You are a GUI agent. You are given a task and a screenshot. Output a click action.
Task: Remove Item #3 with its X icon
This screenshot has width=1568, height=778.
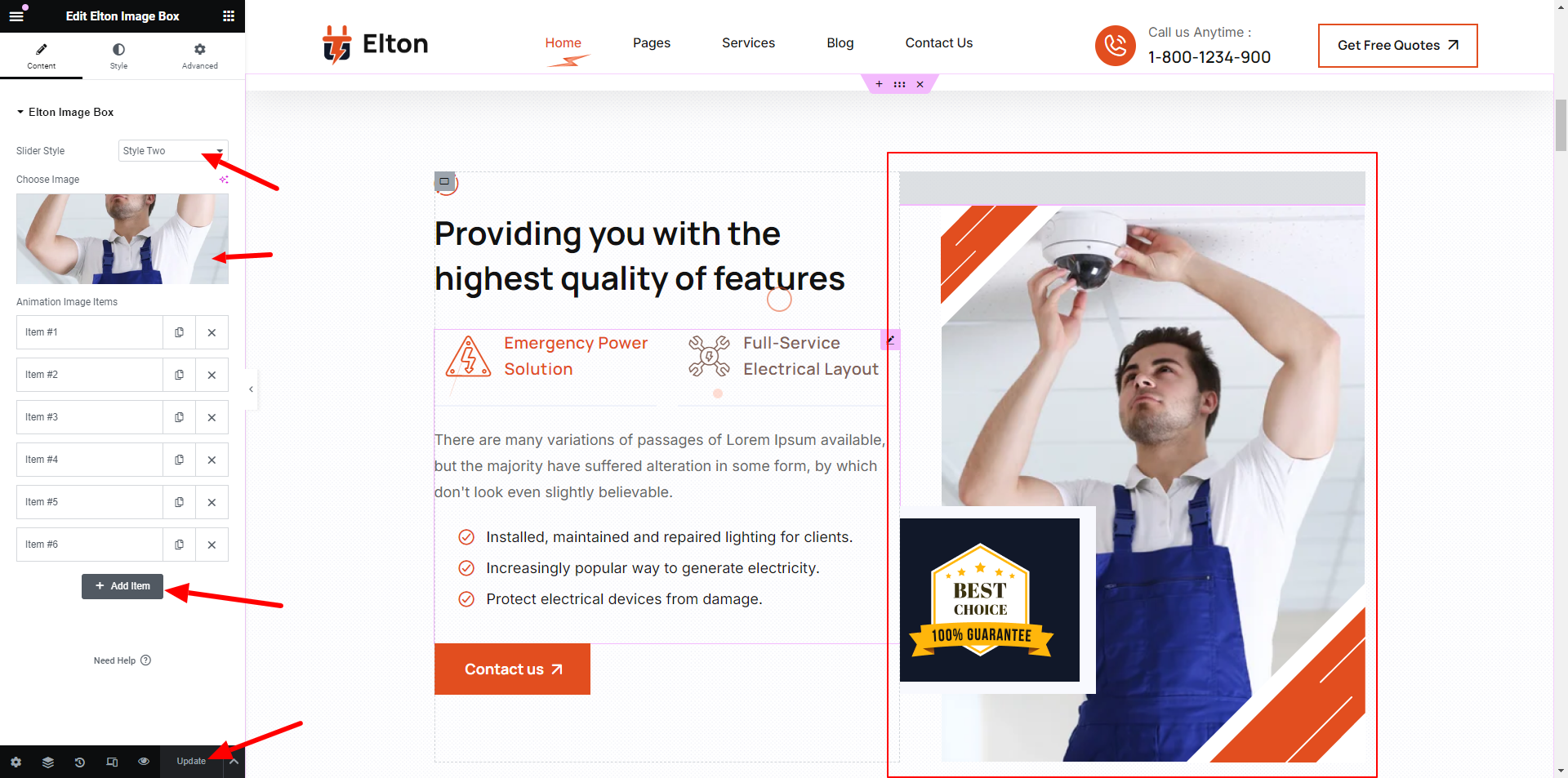[x=212, y=417]
